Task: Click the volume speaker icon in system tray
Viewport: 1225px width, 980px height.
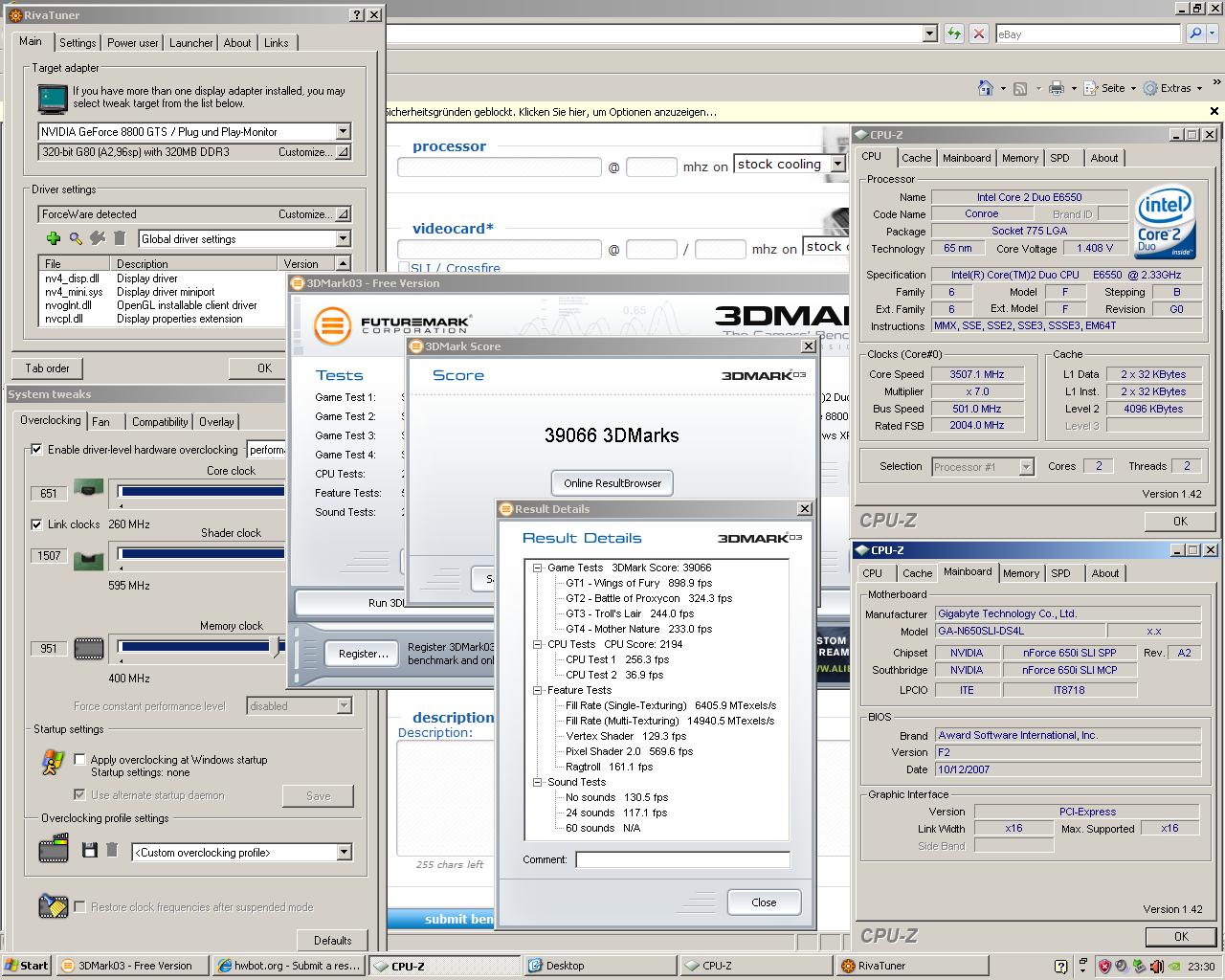Action: pos(1157,966)
